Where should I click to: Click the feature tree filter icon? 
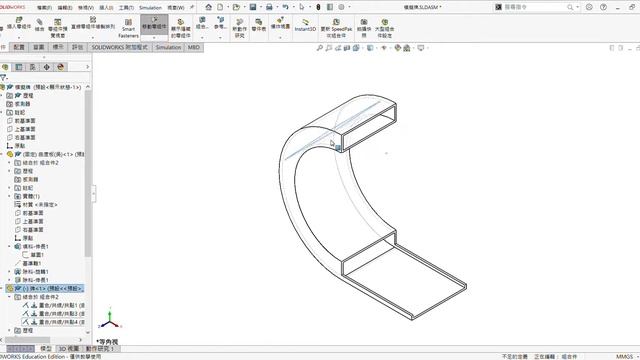(x=4, y=78)
